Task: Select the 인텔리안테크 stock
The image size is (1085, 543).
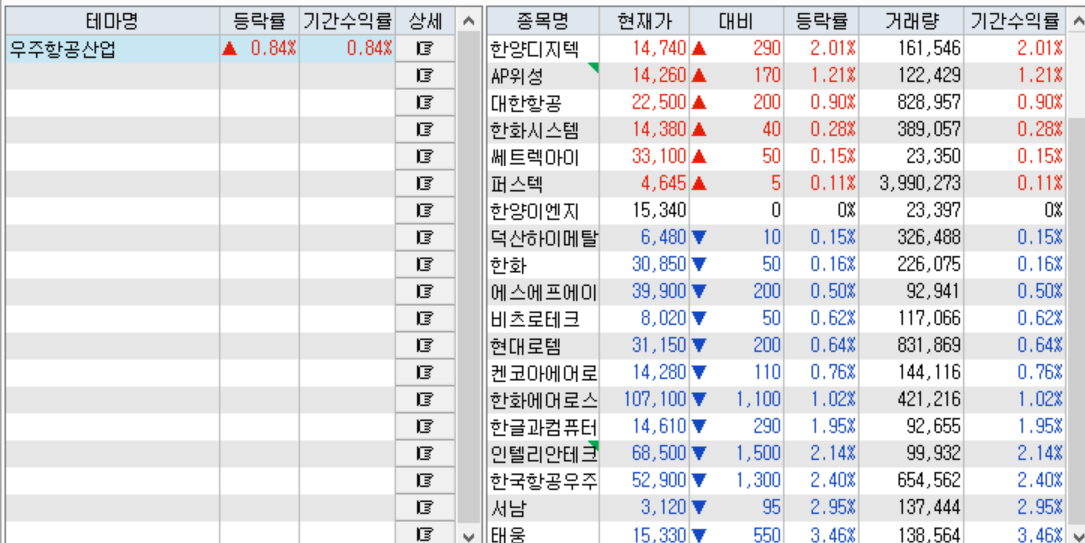Action: coord(544,453)
